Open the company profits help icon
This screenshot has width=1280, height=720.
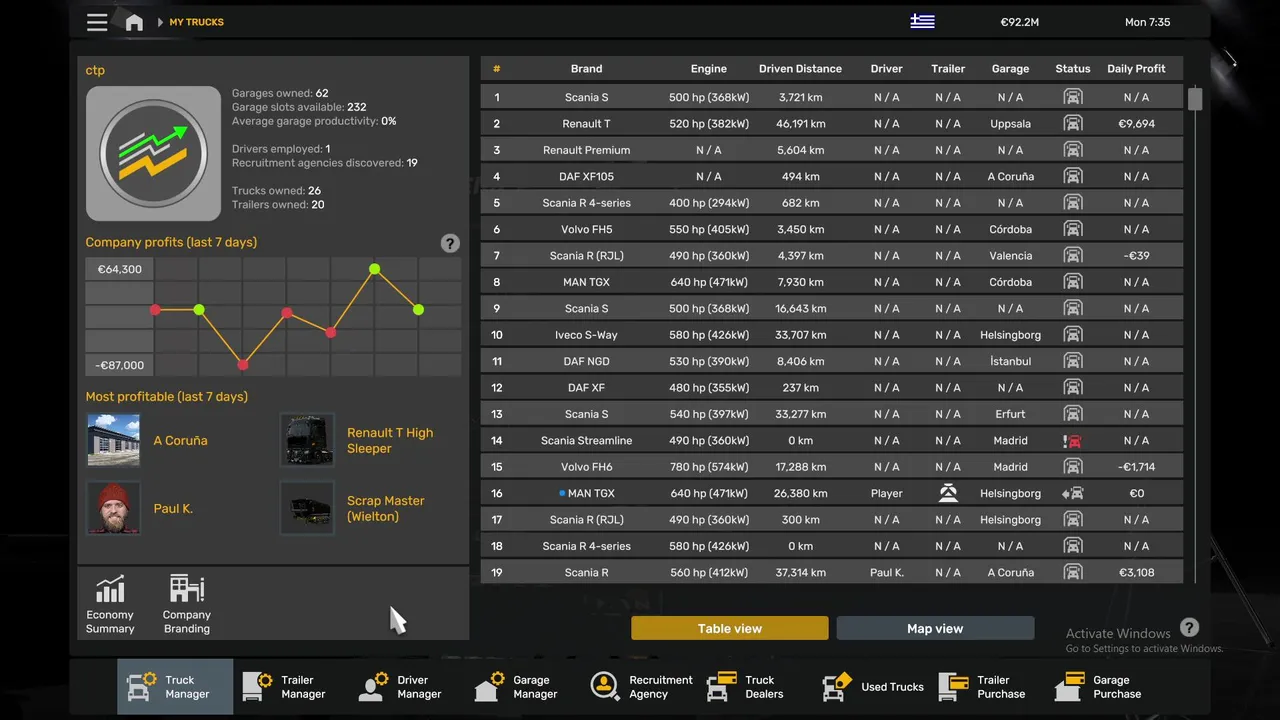click(450, 243)
